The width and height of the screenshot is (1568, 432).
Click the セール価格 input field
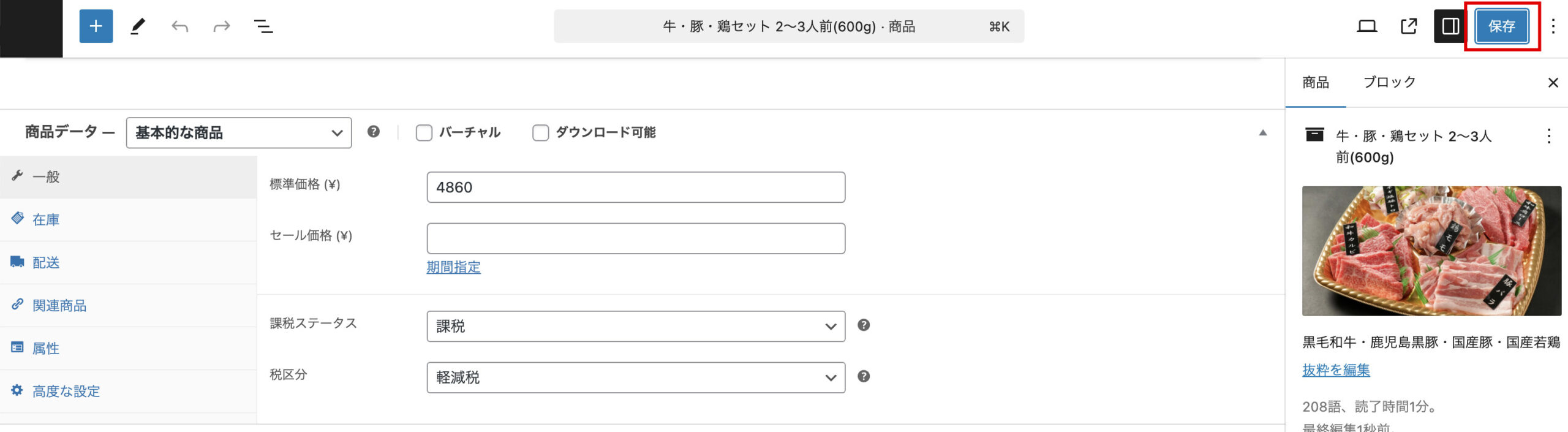point(635,238)
